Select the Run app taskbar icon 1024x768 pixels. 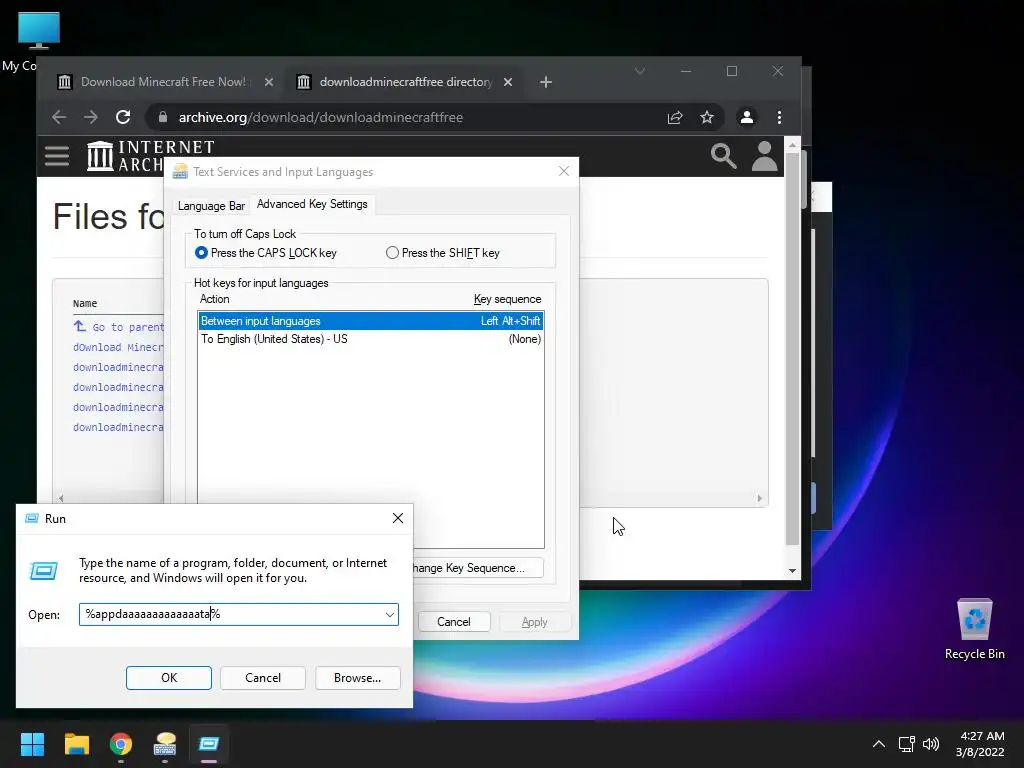(209, 744)
